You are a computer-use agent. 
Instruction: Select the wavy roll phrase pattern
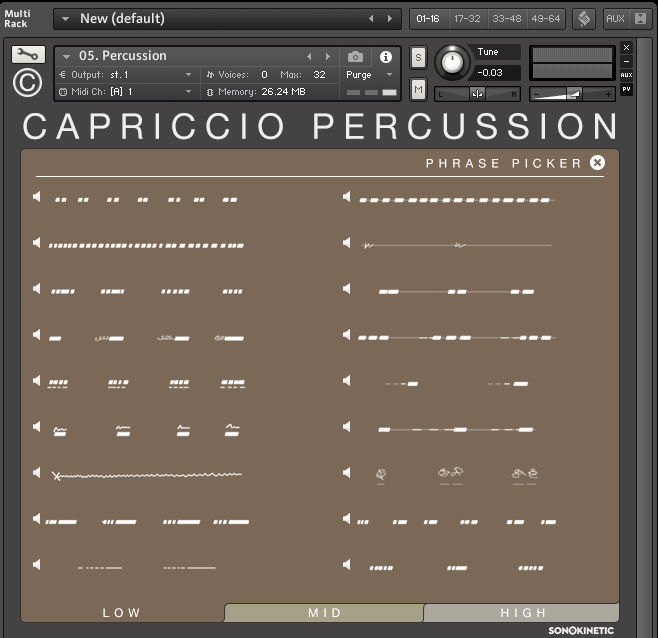147,475
